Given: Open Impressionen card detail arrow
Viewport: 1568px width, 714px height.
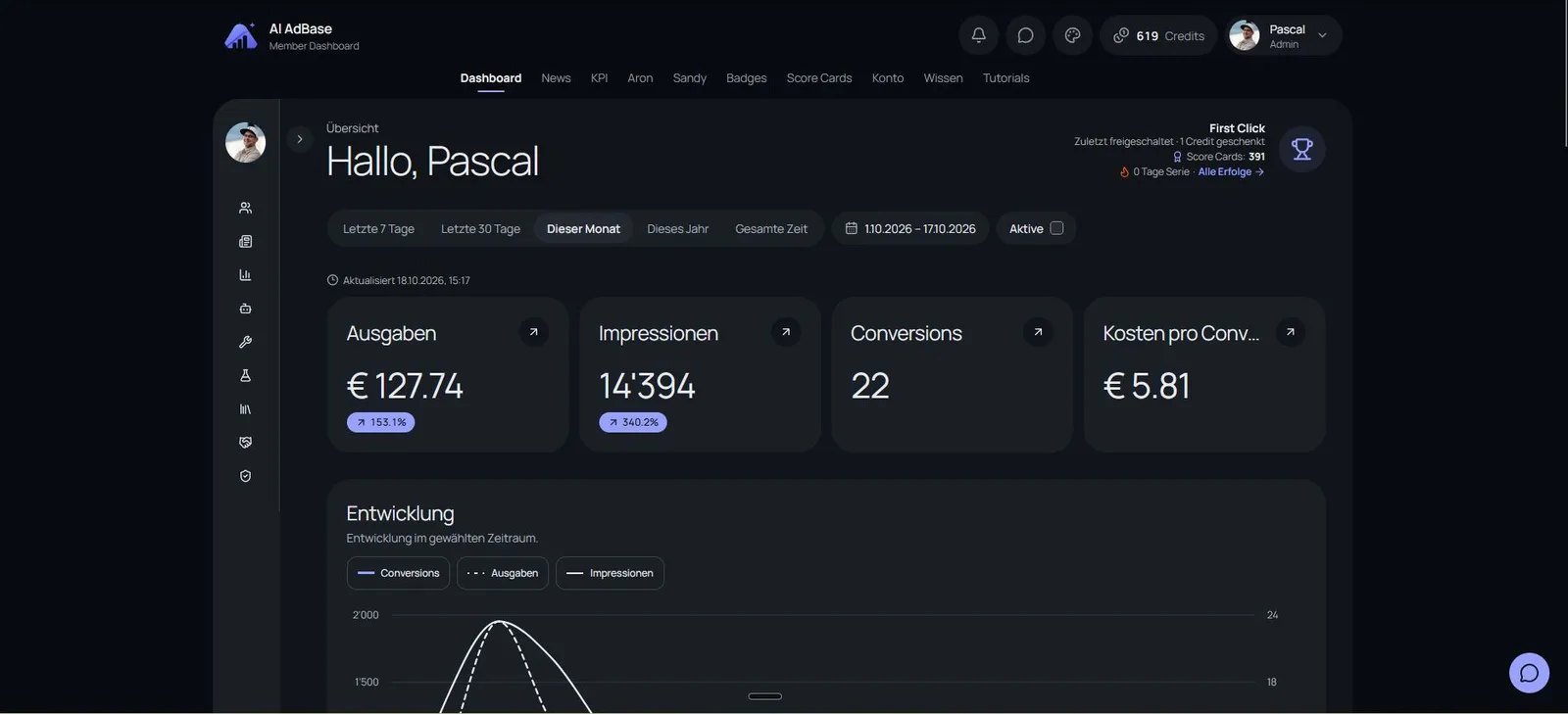Looking at the screenshot, I should coord(786,332).
